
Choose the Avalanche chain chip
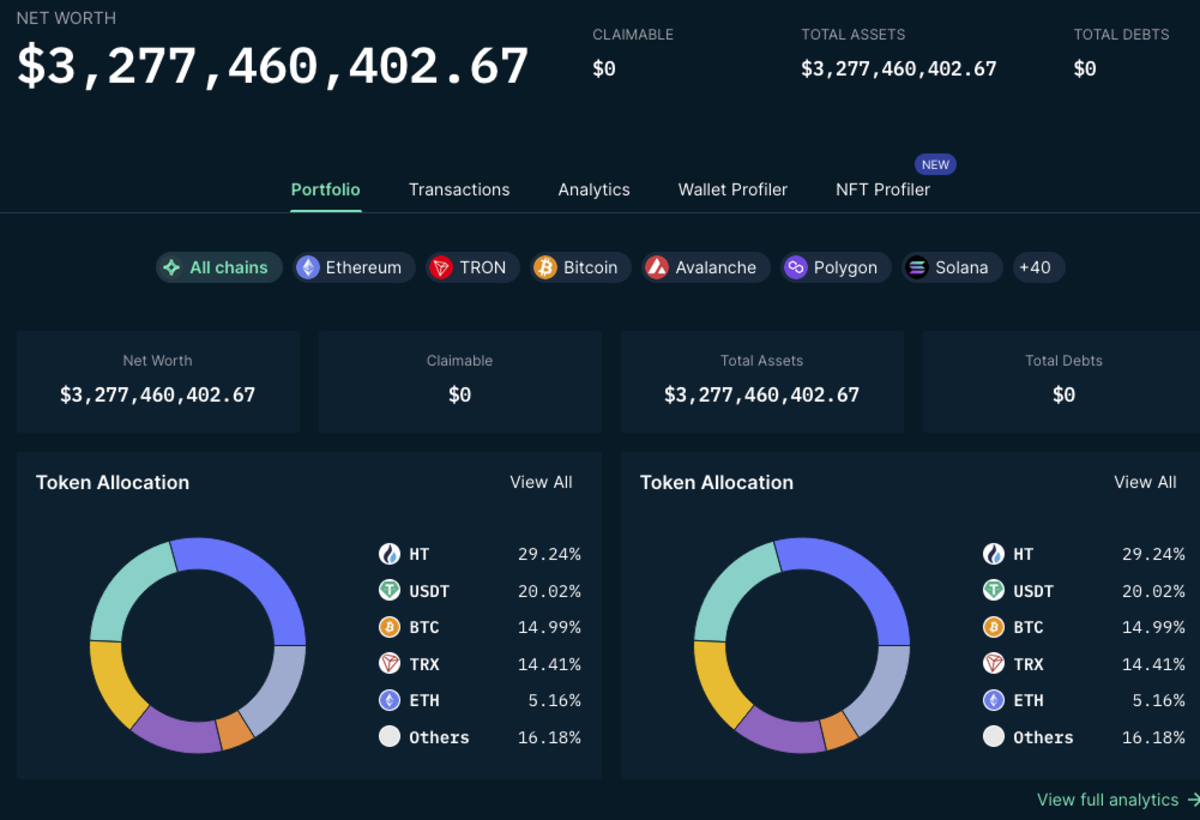705,267
